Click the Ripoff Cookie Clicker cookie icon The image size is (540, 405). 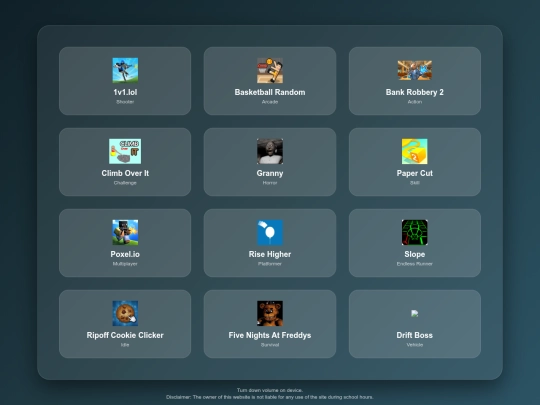pyautogui.click(x=125, y=313)
